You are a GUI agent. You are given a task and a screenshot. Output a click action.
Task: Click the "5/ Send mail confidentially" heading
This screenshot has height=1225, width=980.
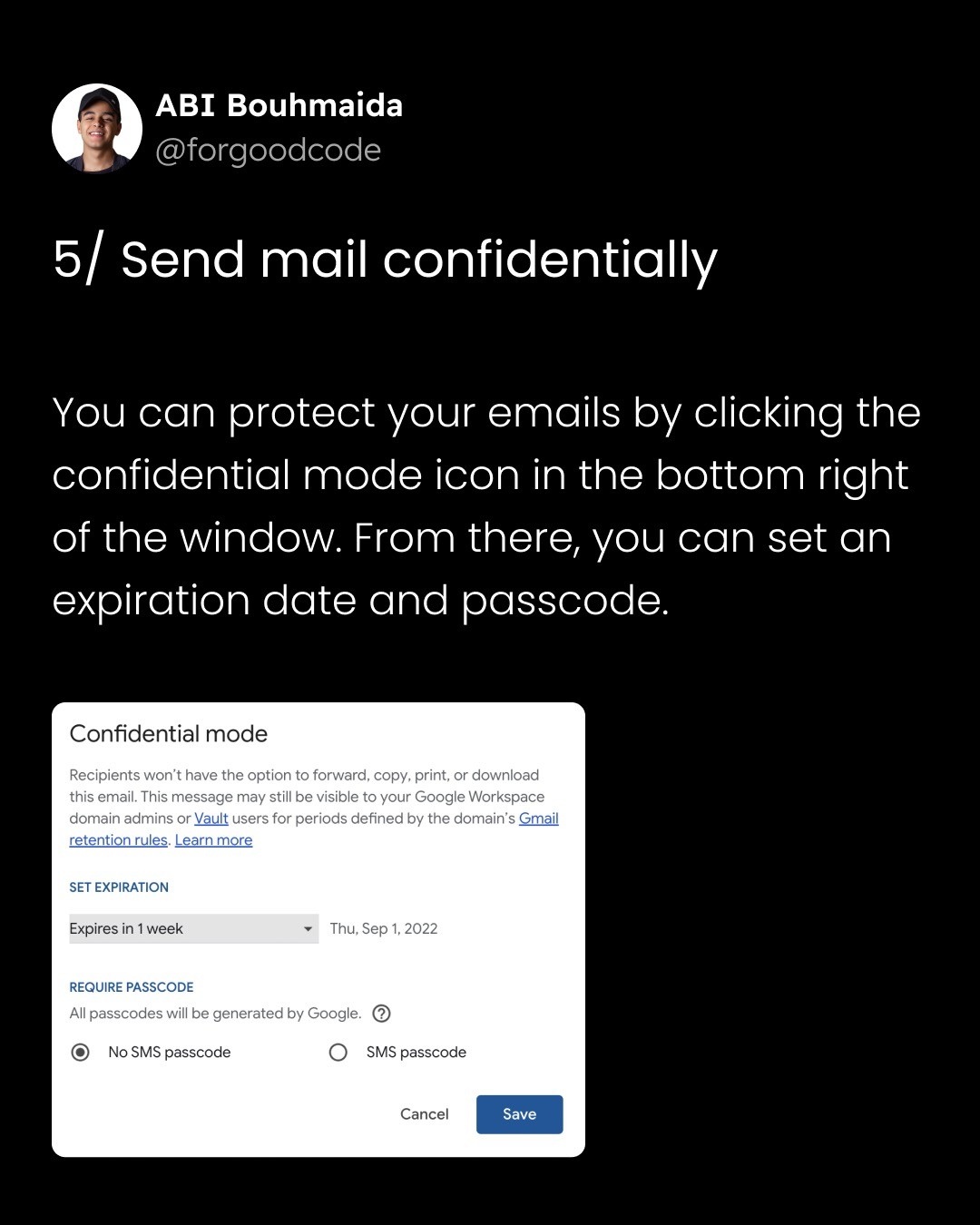coord(385,260)
